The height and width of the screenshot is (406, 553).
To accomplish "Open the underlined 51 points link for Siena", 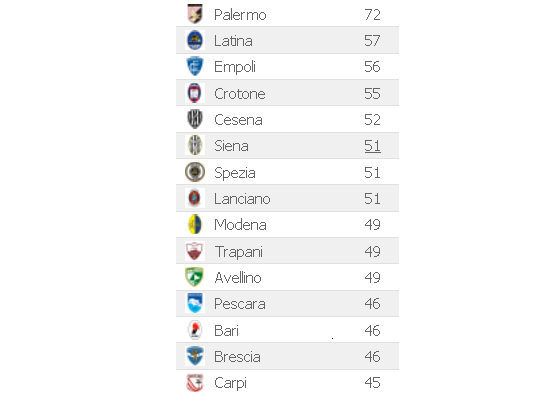I will point(372,146).
